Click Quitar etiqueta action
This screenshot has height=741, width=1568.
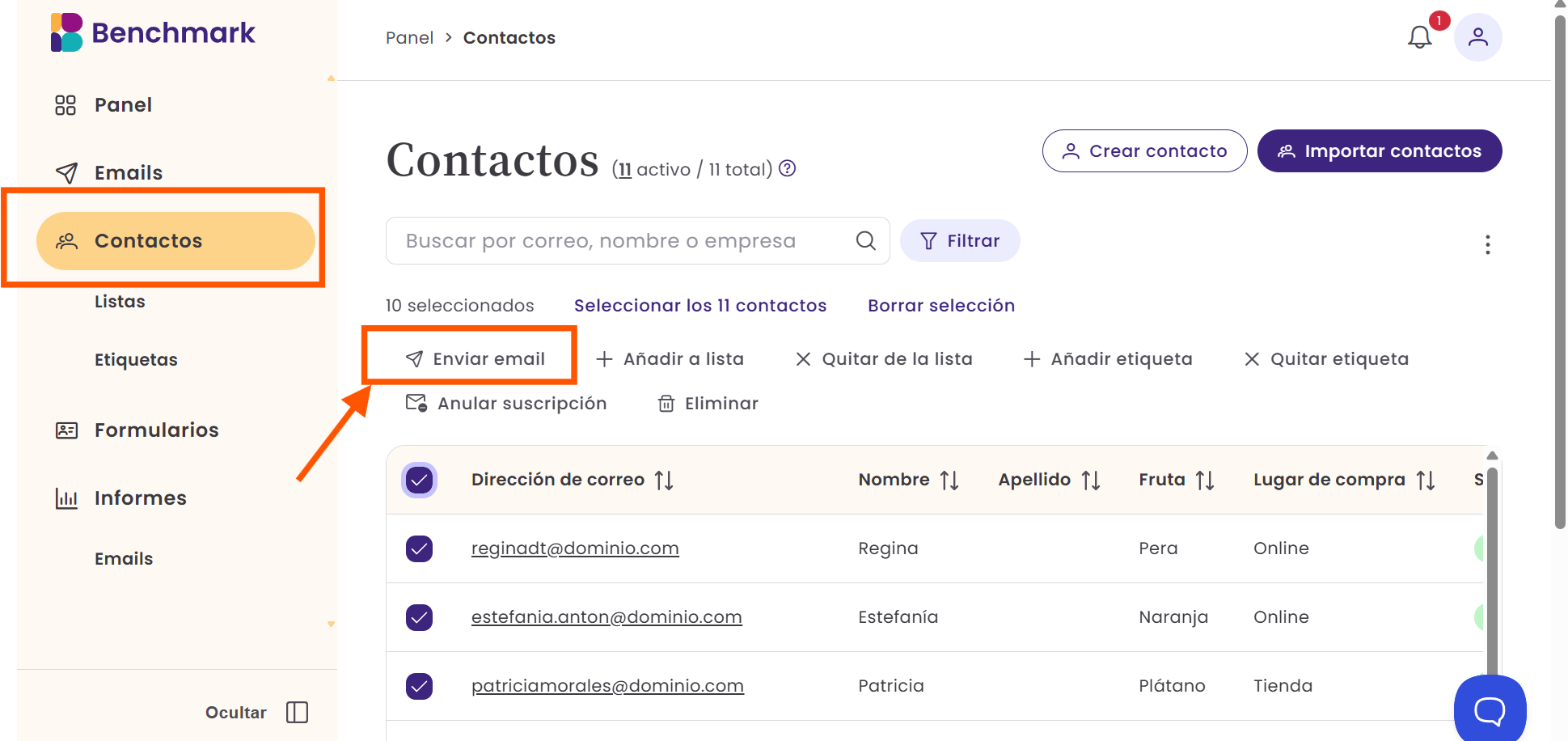click(1326, 359)
